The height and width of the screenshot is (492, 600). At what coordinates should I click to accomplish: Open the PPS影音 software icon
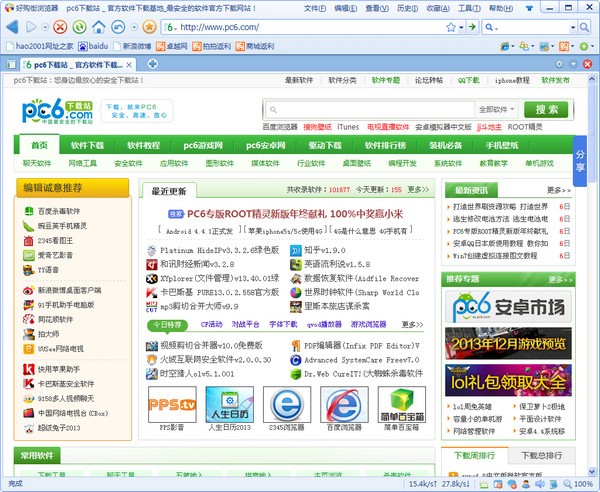click(x=172, y=404)
